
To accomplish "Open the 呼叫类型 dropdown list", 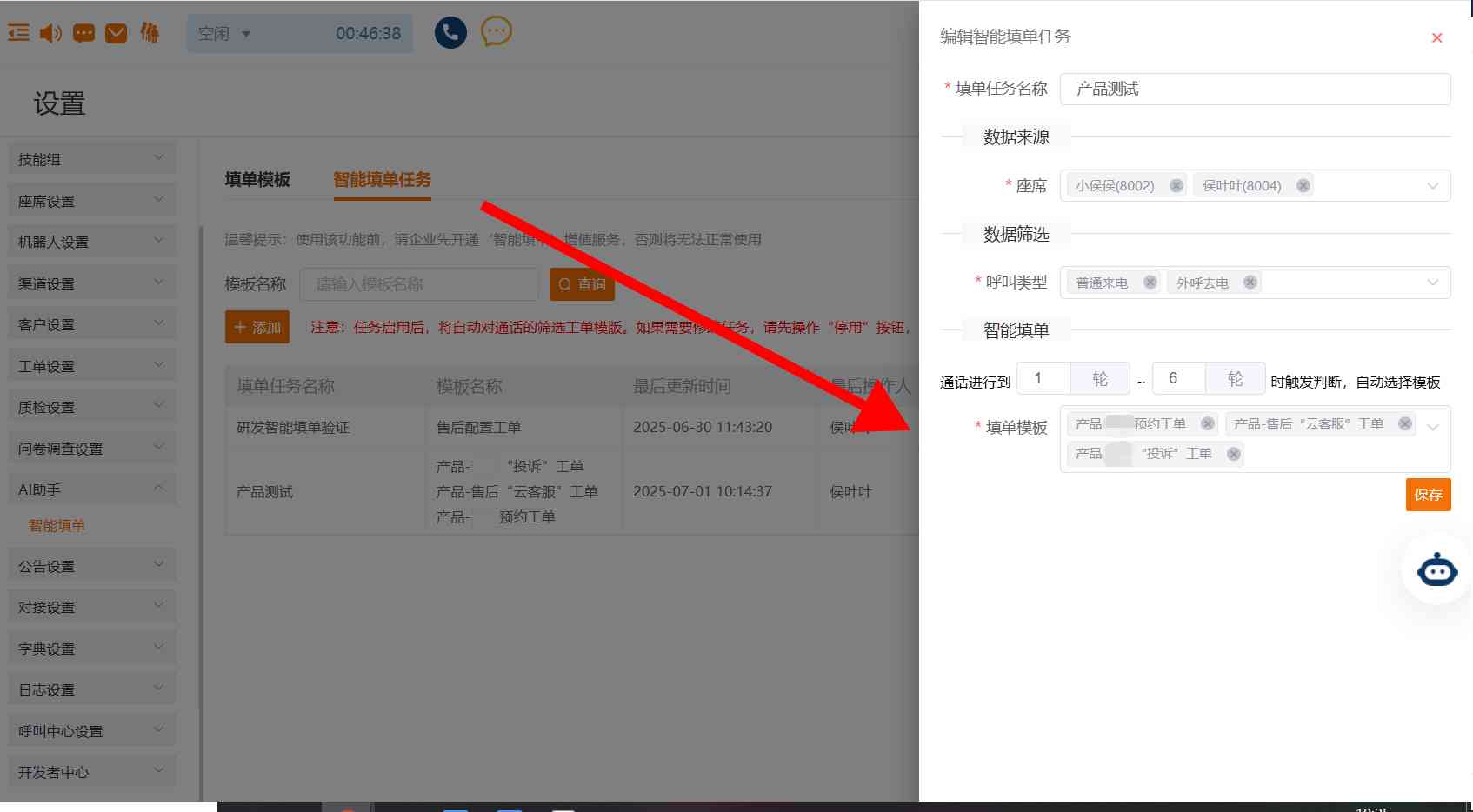I will click(1432, 283).
